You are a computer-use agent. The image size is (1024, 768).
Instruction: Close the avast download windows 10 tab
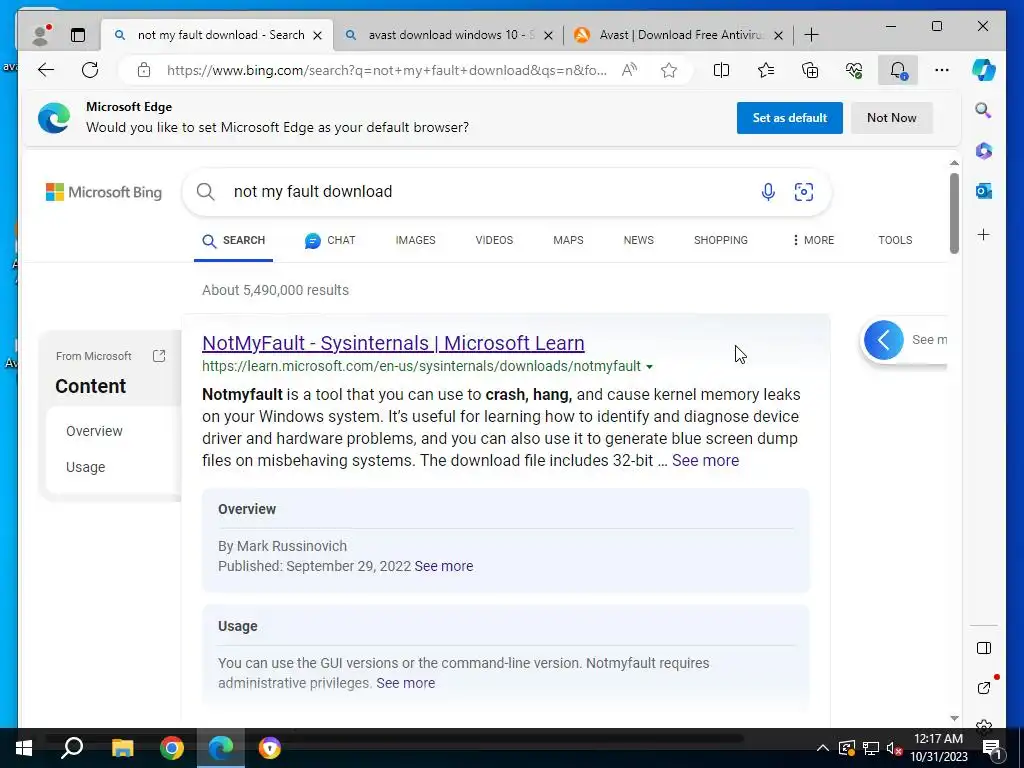(549, 35)
